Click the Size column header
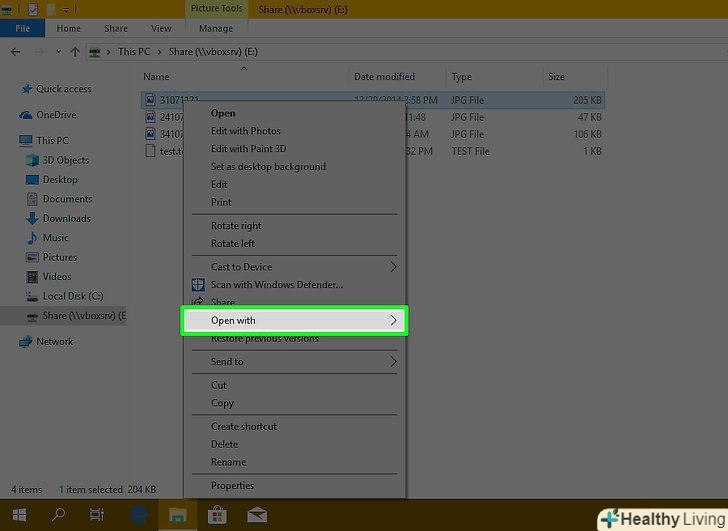This screenshot has height=531, width=728. click(557, 77)
